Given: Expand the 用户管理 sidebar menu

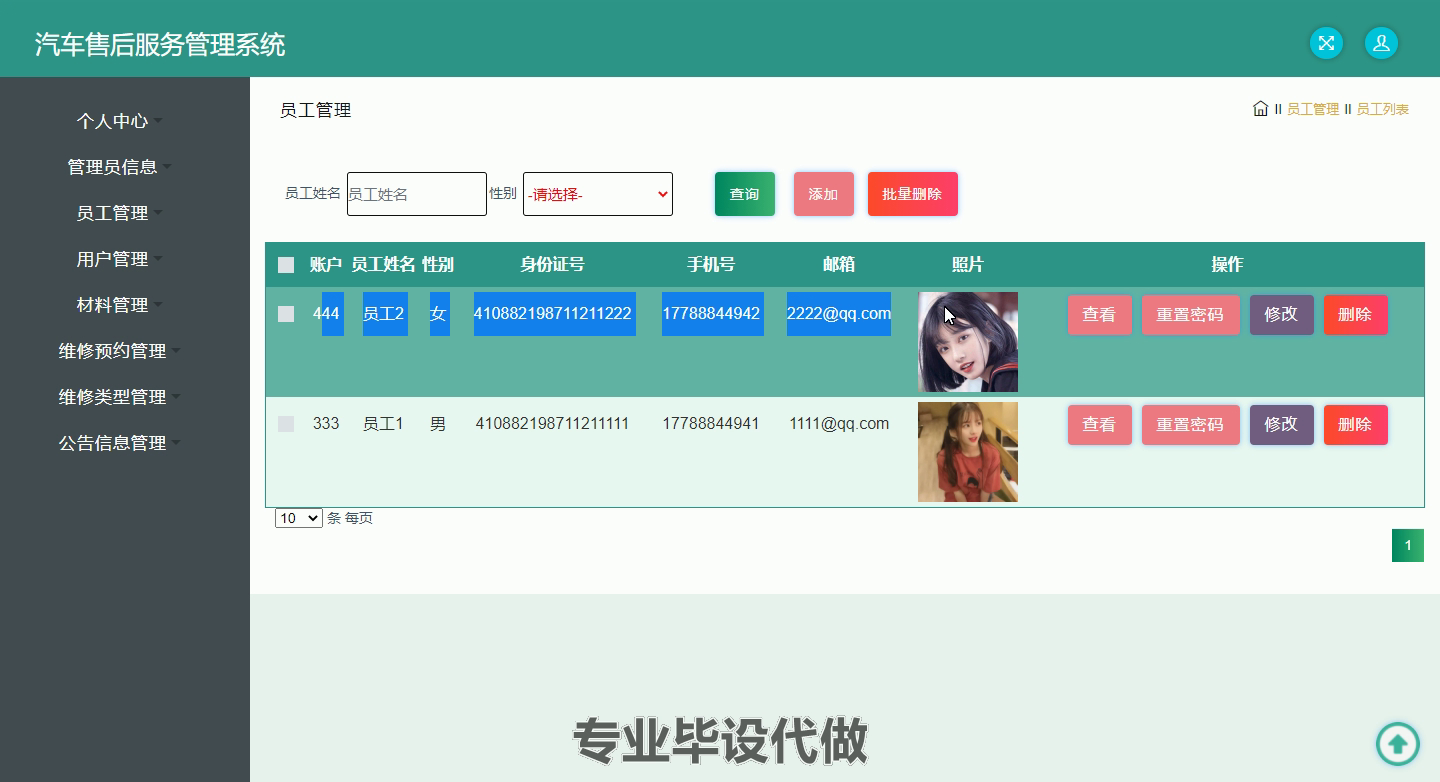Looking at the screenshot, I should [x=120, y=259].
